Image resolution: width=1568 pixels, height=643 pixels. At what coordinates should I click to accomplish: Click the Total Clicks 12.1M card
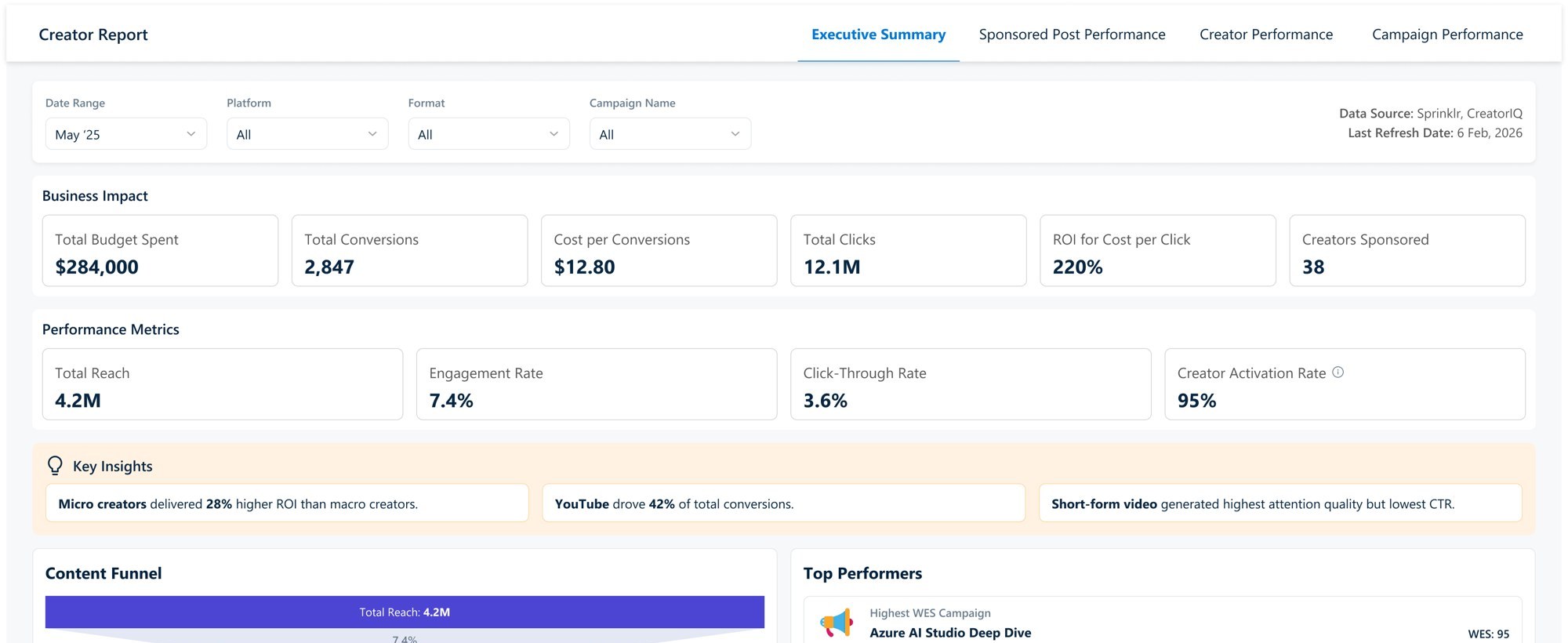point(909,251)
